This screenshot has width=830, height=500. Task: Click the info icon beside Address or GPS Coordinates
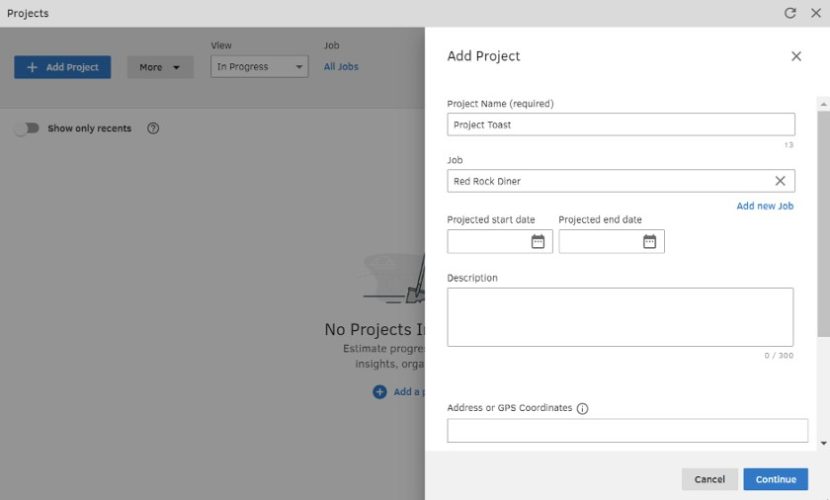pos(582,408)
